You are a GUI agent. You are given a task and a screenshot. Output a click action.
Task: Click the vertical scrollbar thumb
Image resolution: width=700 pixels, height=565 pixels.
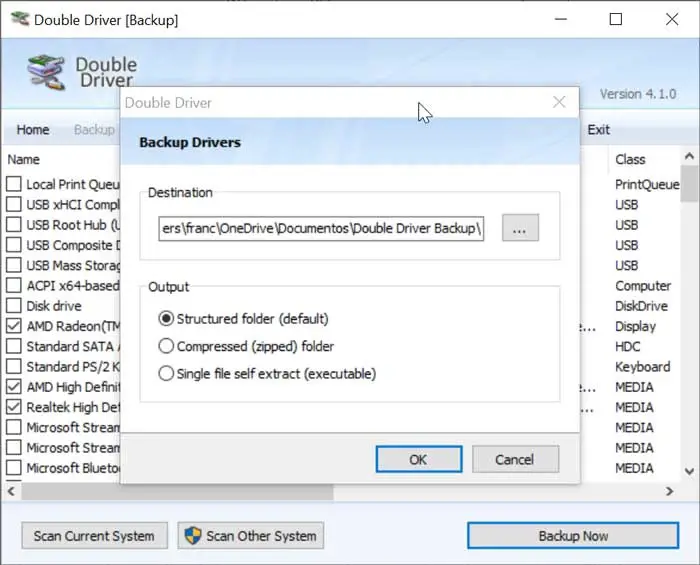[689, 183]
